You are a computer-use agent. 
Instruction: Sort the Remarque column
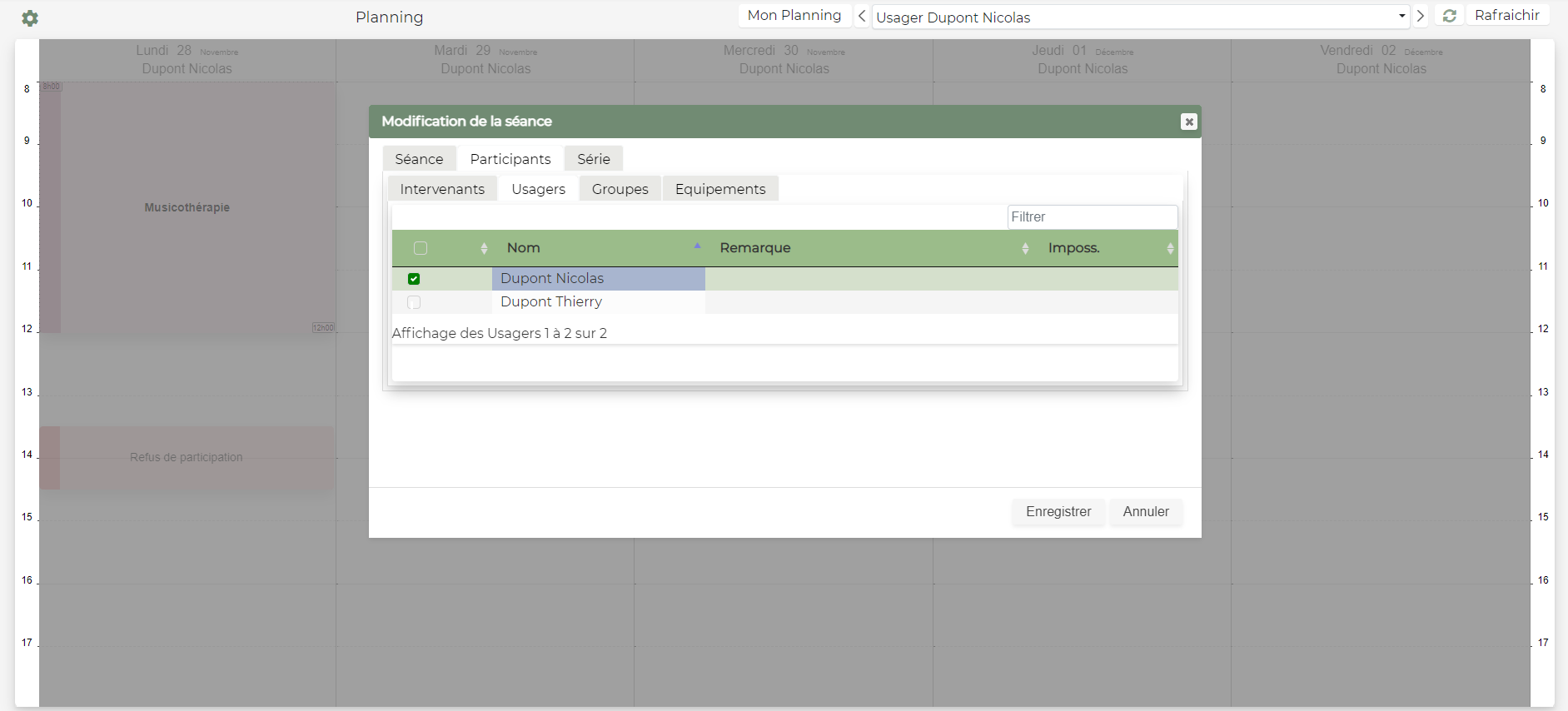click(x=1025, y=248)
